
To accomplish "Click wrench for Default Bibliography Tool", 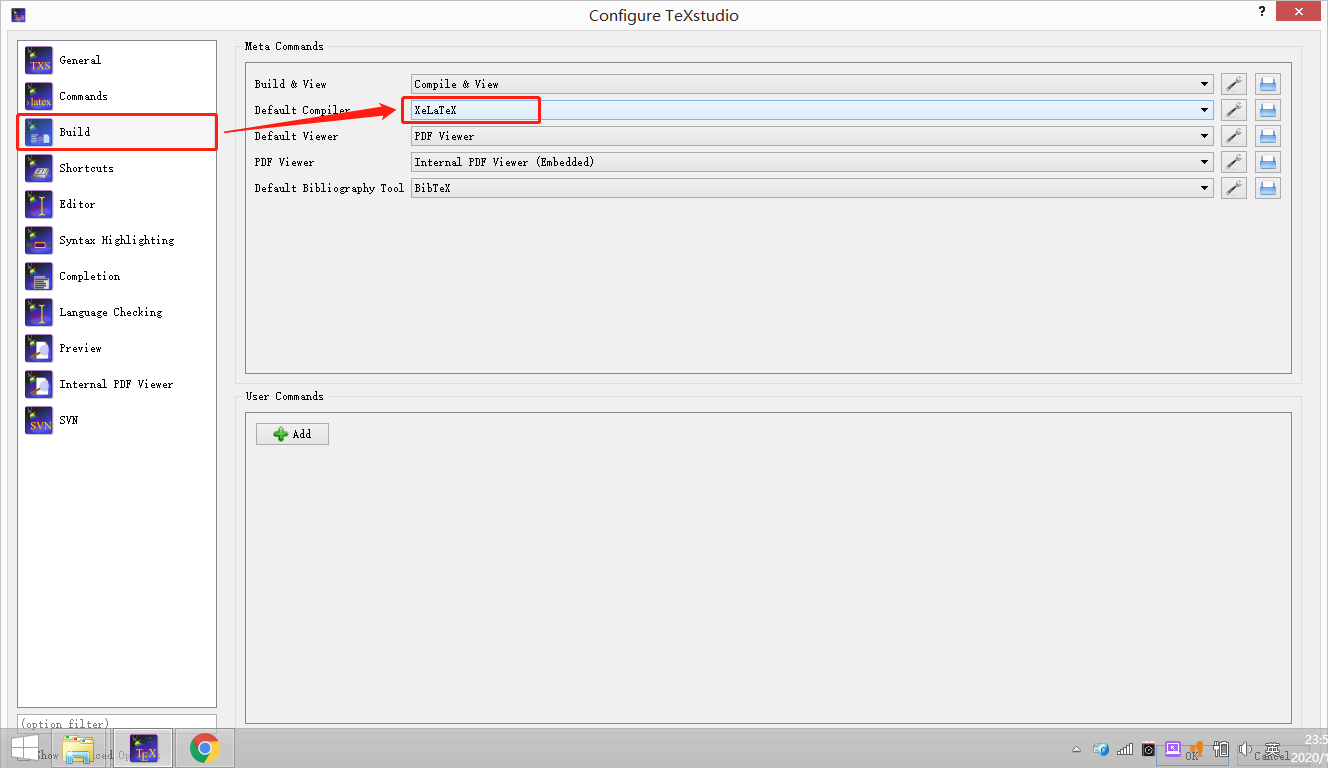I will pos(1234,188).
